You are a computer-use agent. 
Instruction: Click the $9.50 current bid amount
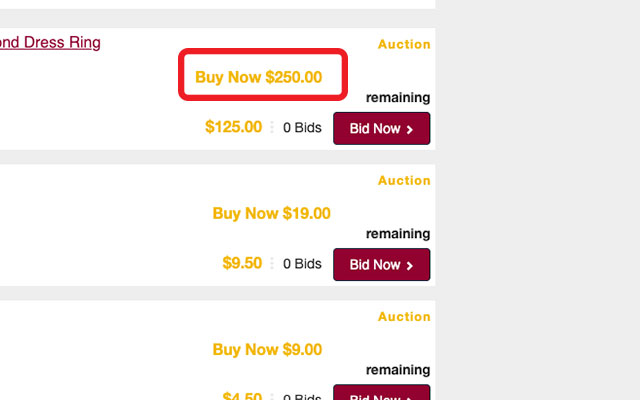coord(242,264)
